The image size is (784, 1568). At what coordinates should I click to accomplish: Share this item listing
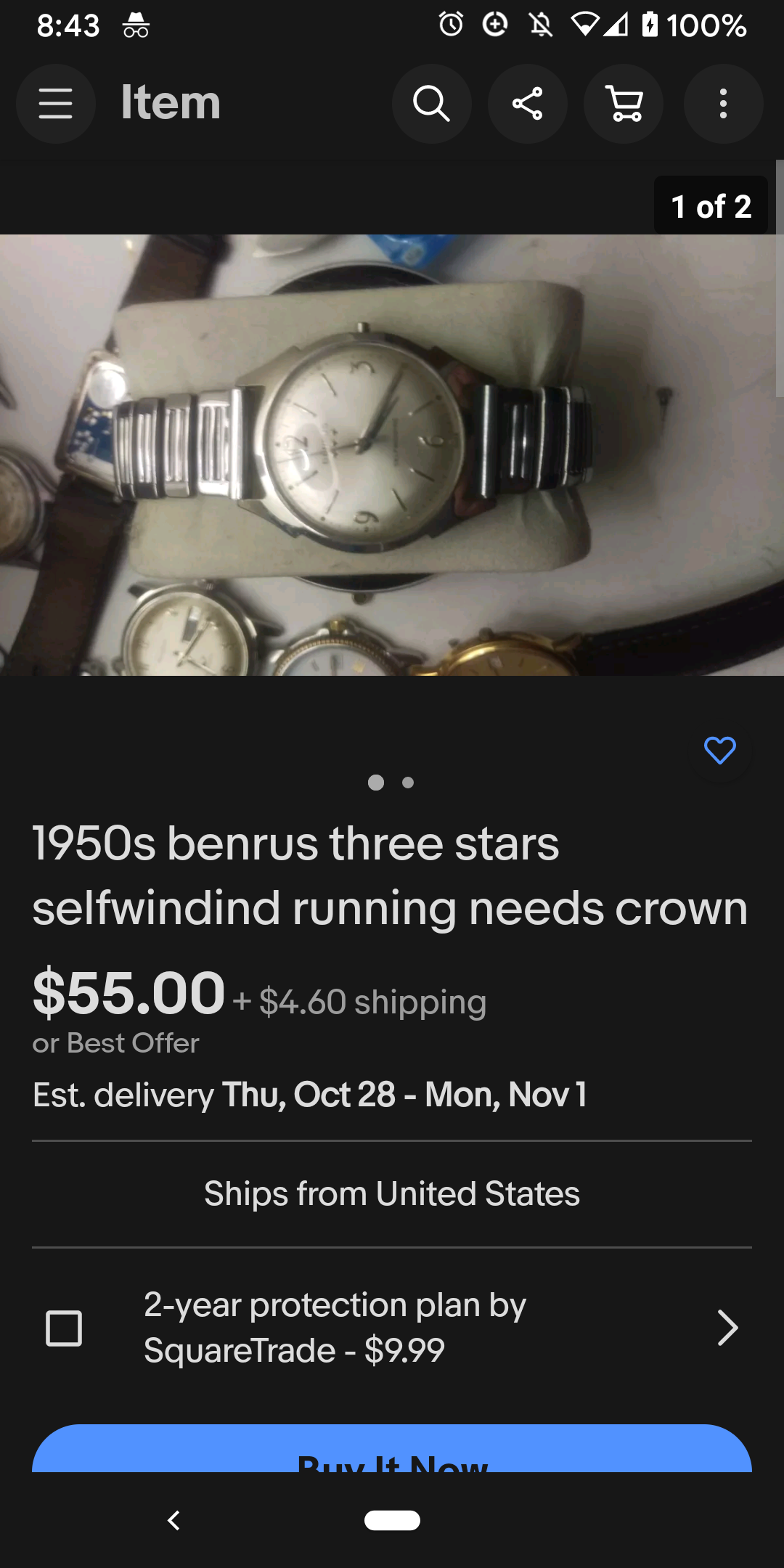coord(528,104)
